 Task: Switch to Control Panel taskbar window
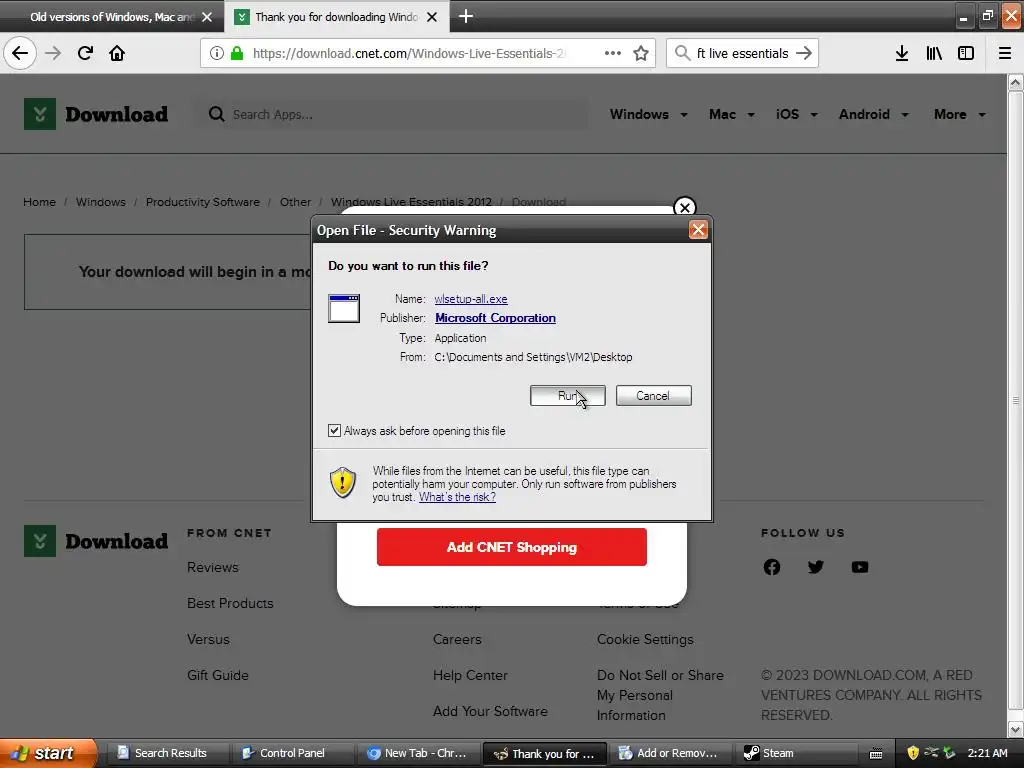292,753
